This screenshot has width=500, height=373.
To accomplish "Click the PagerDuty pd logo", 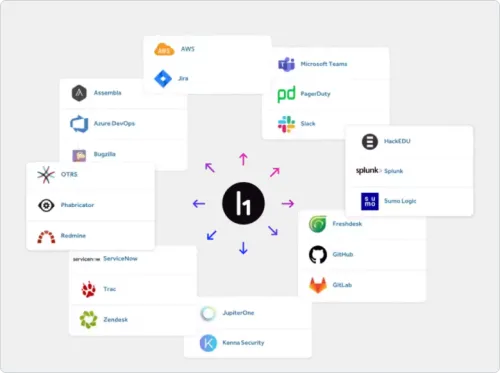I will 287,94.
